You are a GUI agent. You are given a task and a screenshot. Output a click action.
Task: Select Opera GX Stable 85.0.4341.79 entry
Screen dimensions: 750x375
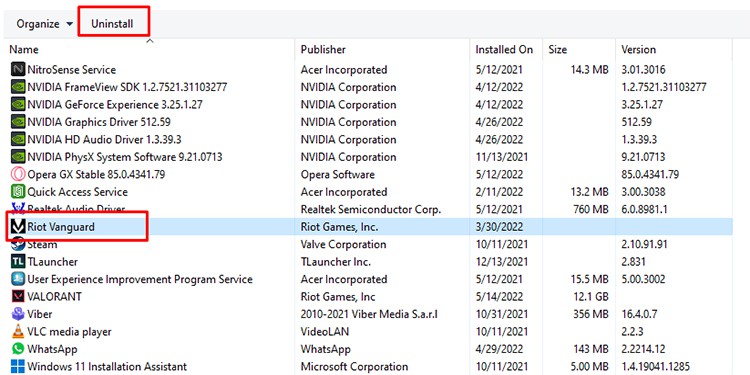point(96,175)
